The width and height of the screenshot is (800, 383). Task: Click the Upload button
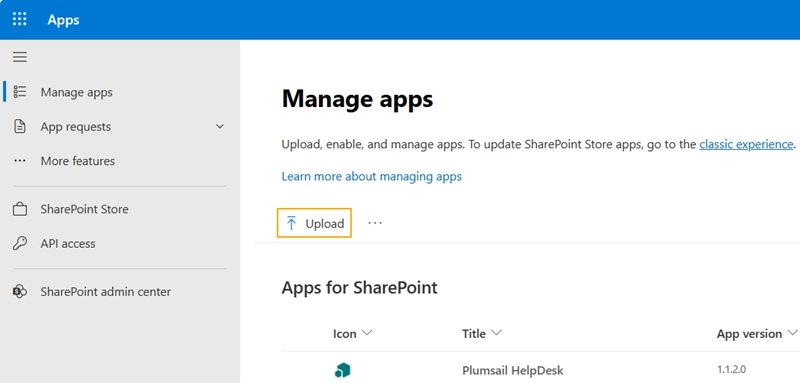click(314, 223)
